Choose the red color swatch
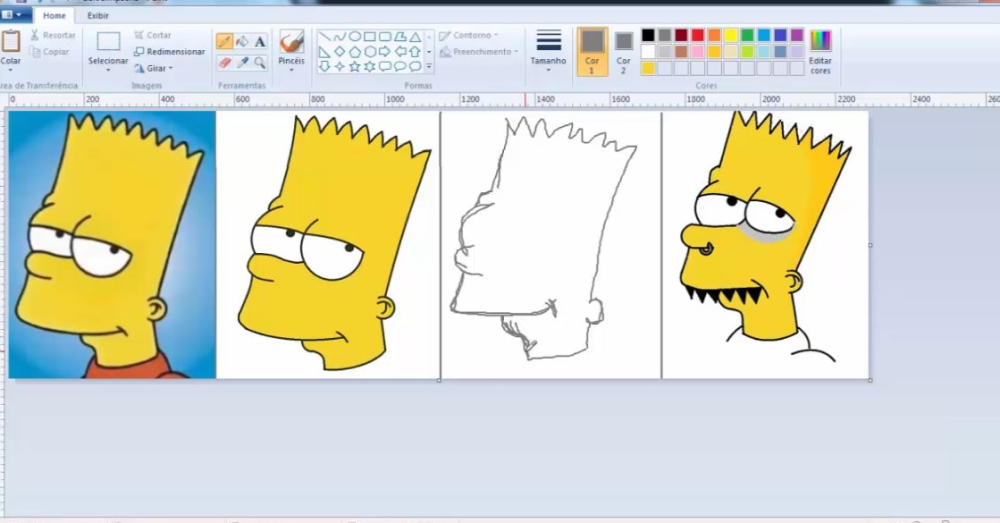 [x=698, y=35]
